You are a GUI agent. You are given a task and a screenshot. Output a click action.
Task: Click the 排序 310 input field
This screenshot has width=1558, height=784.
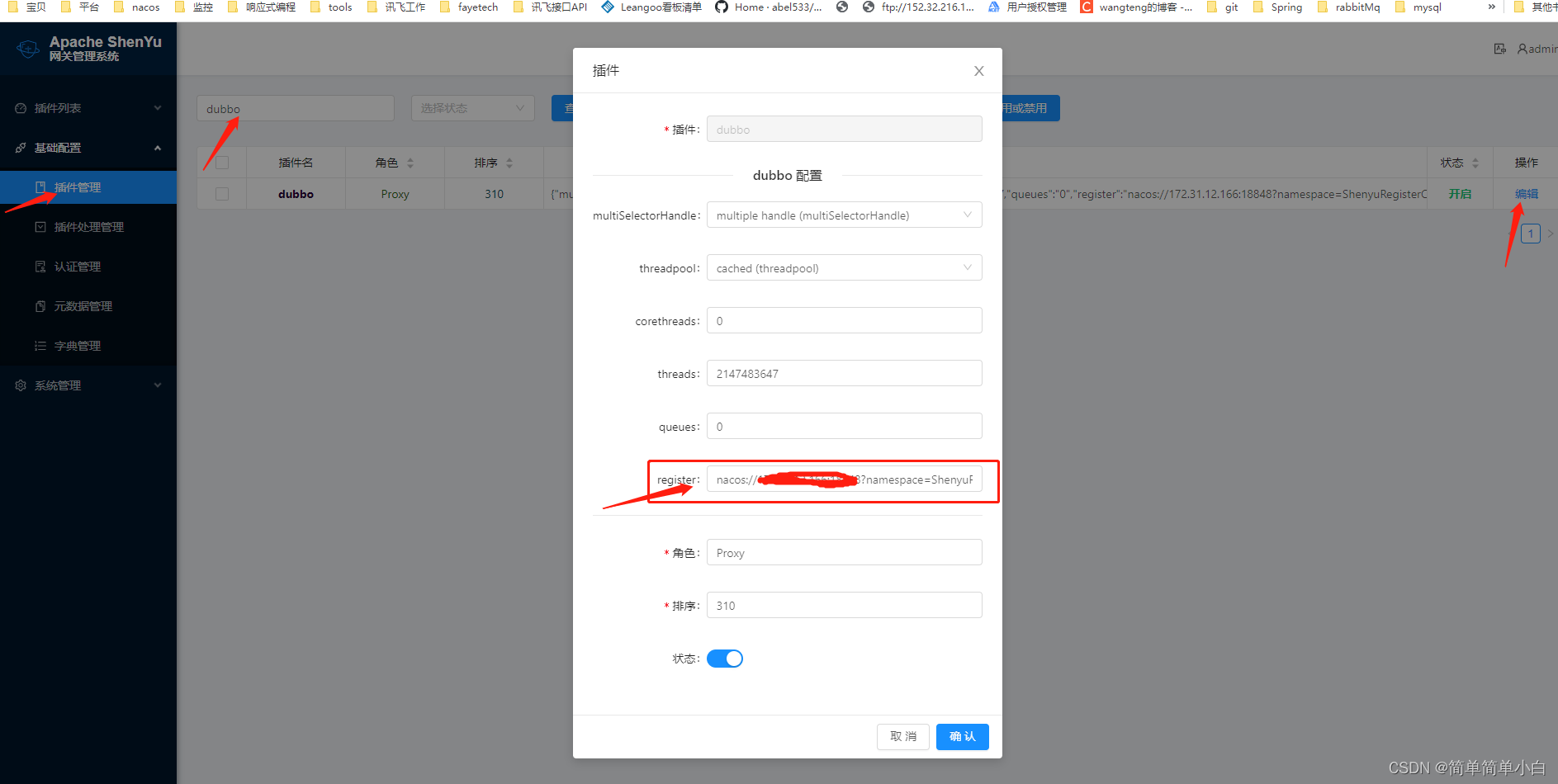click(x=845, y=606)
